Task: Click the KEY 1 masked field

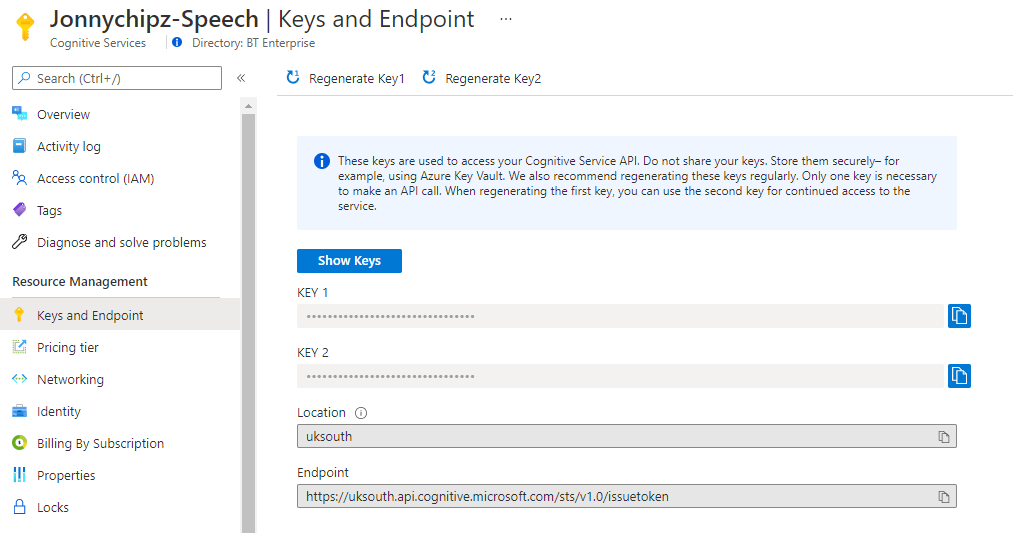Action: (620, 316)
